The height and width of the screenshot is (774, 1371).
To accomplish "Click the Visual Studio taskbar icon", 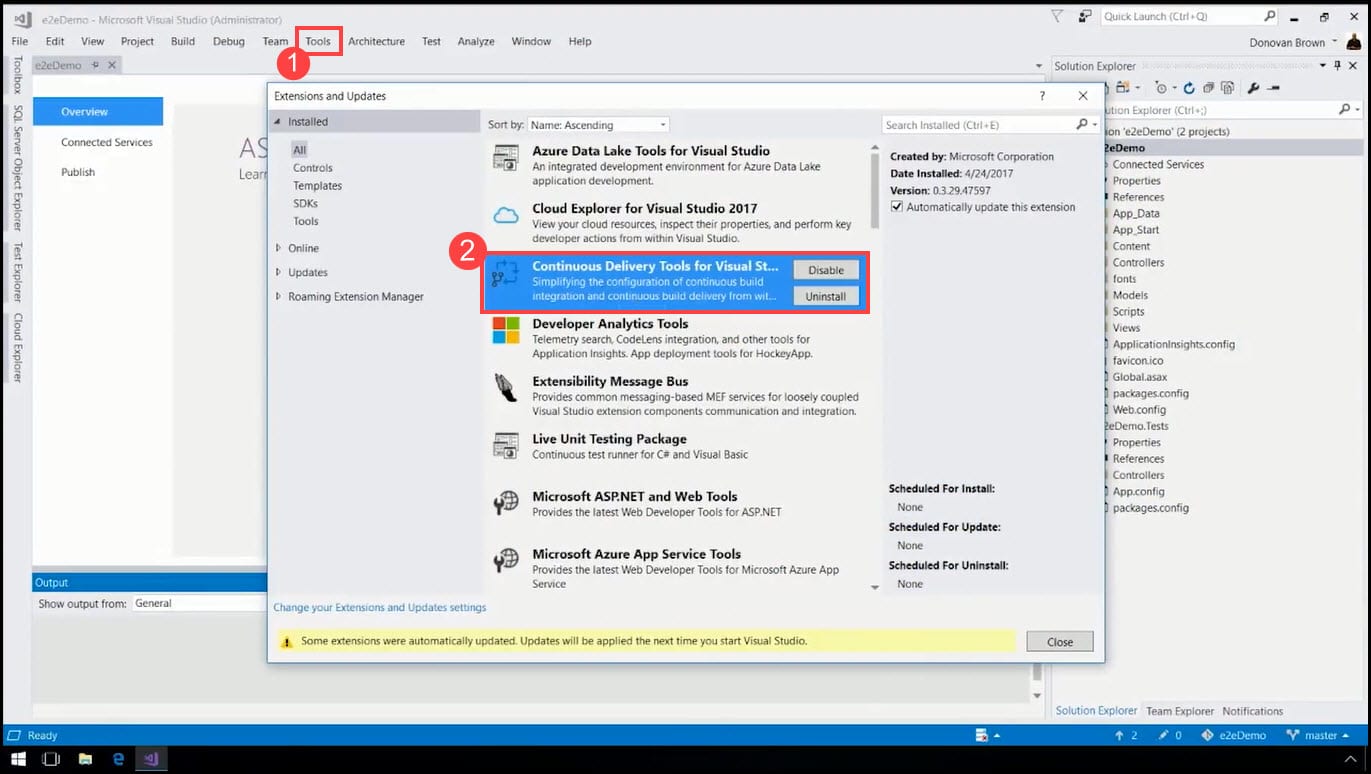I will click(x=151, y=760).
